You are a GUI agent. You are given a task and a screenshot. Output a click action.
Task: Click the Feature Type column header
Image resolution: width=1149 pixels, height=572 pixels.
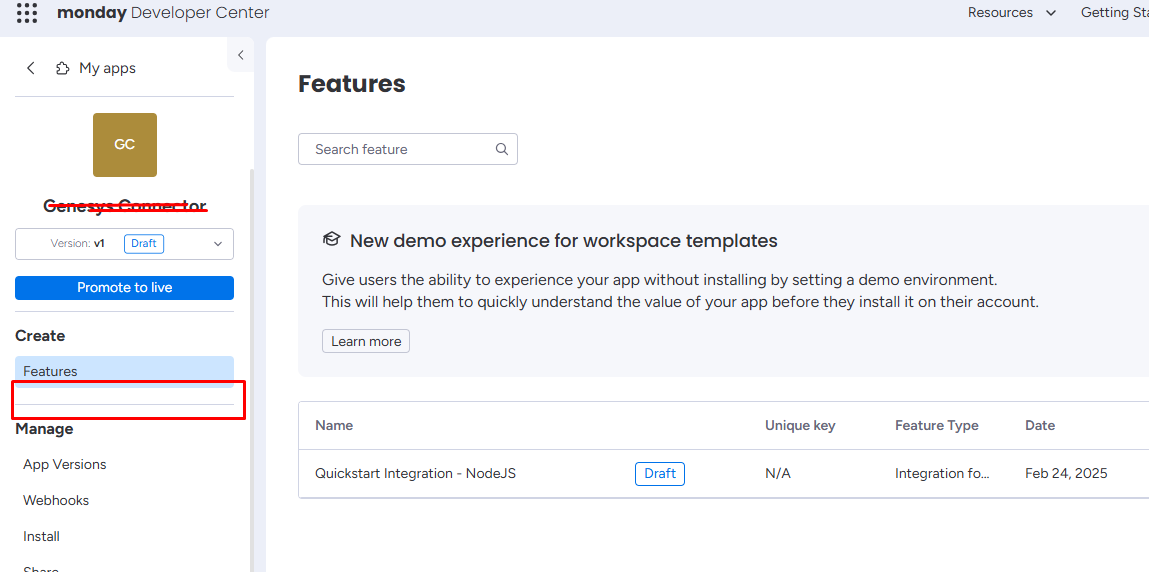tap(936, 425)
